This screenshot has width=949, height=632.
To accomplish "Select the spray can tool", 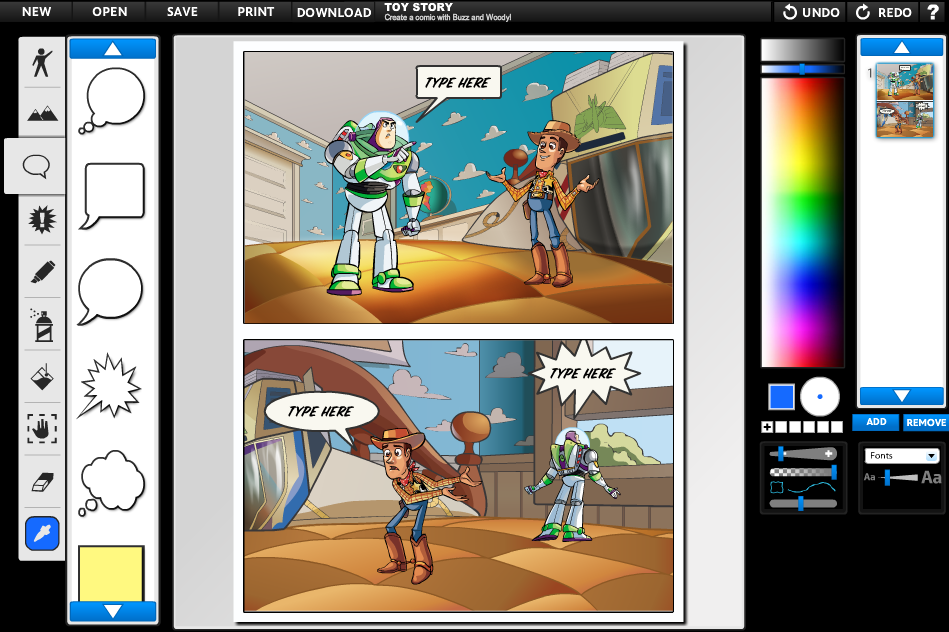I will click(x=42, y=324).
